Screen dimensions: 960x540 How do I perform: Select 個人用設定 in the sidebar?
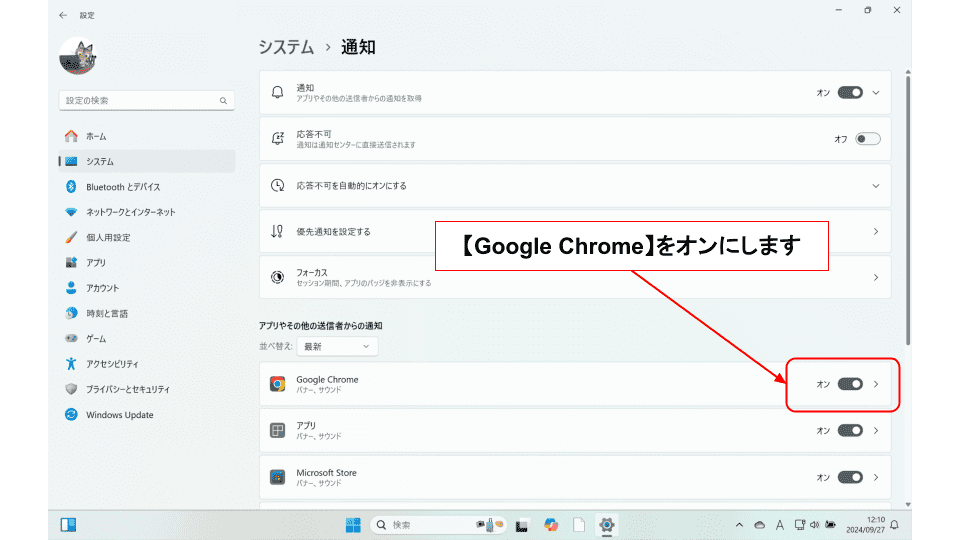(x=108, y=238)
